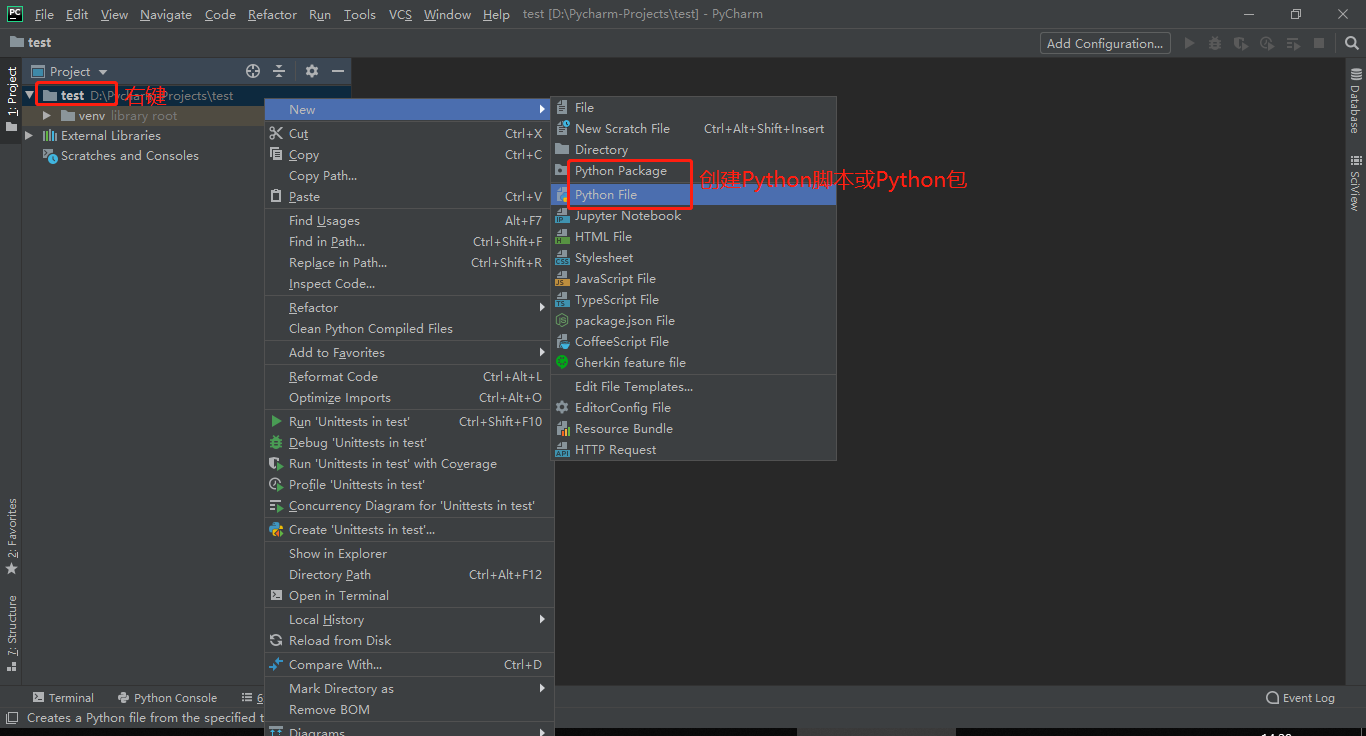Screen dimensions: 1366x736
Task: Click the CoffeeScript File icon
Action: (562, 342)
